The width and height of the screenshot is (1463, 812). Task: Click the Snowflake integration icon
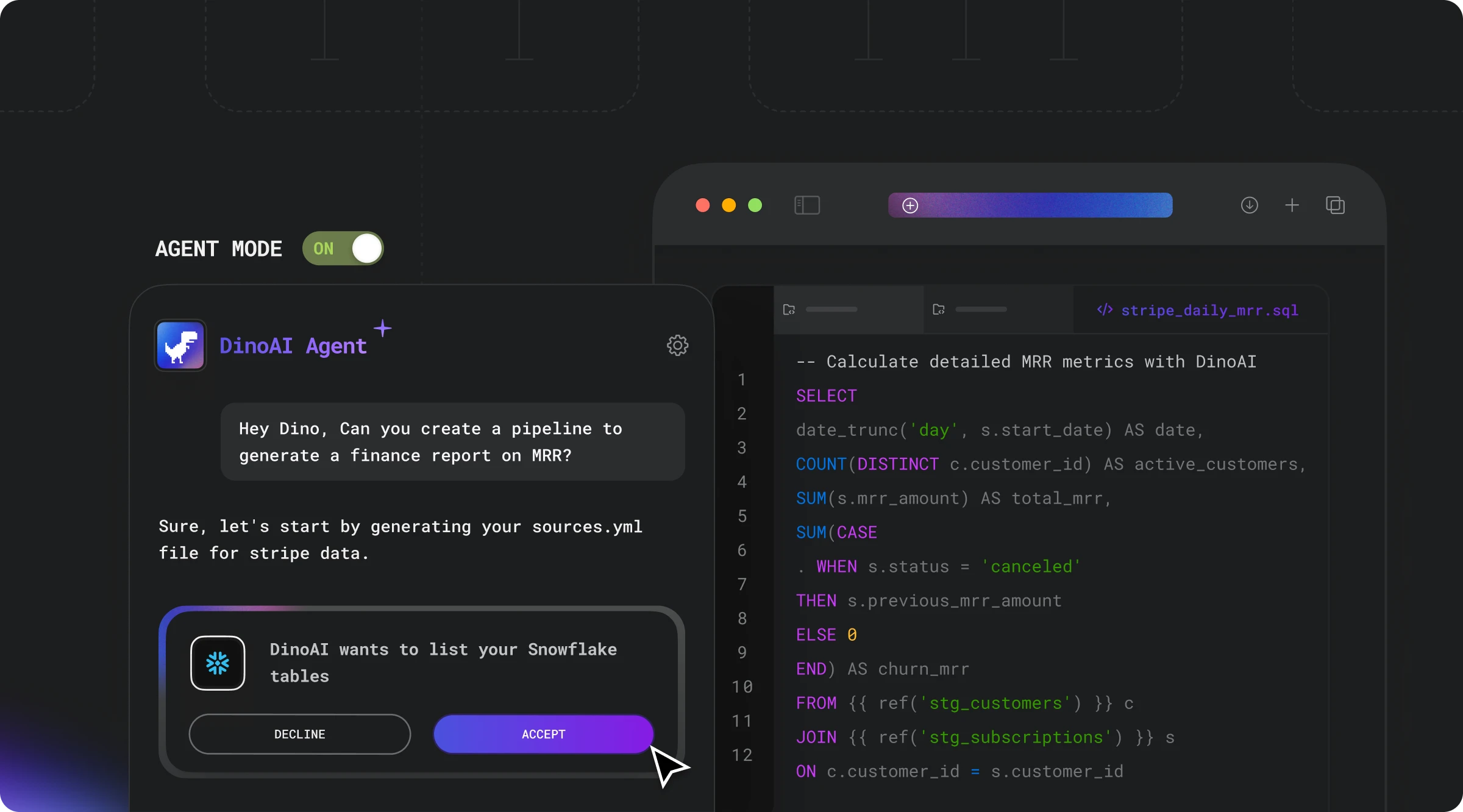click(218, 663)
